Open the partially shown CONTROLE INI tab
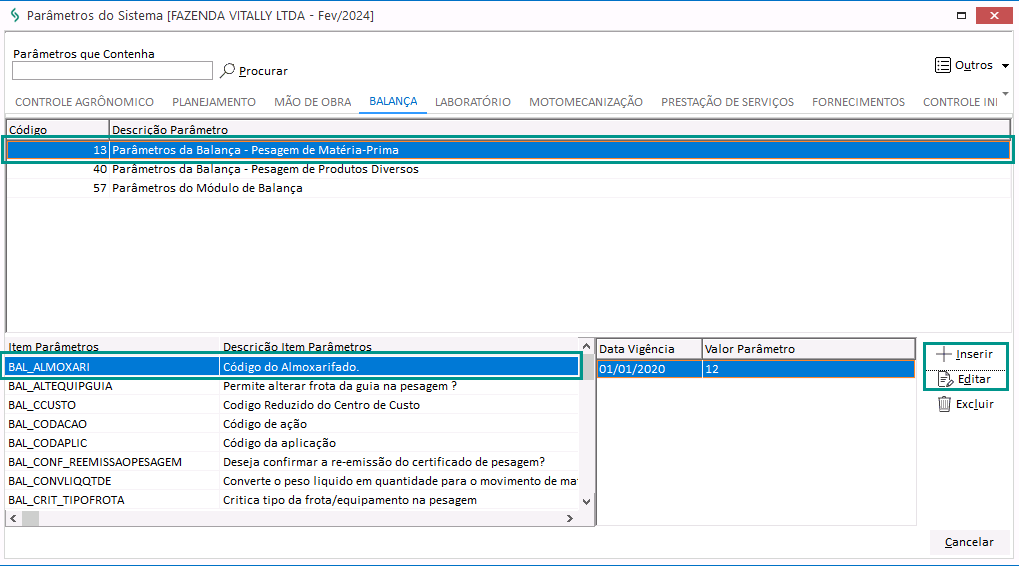 coord(960,102)
